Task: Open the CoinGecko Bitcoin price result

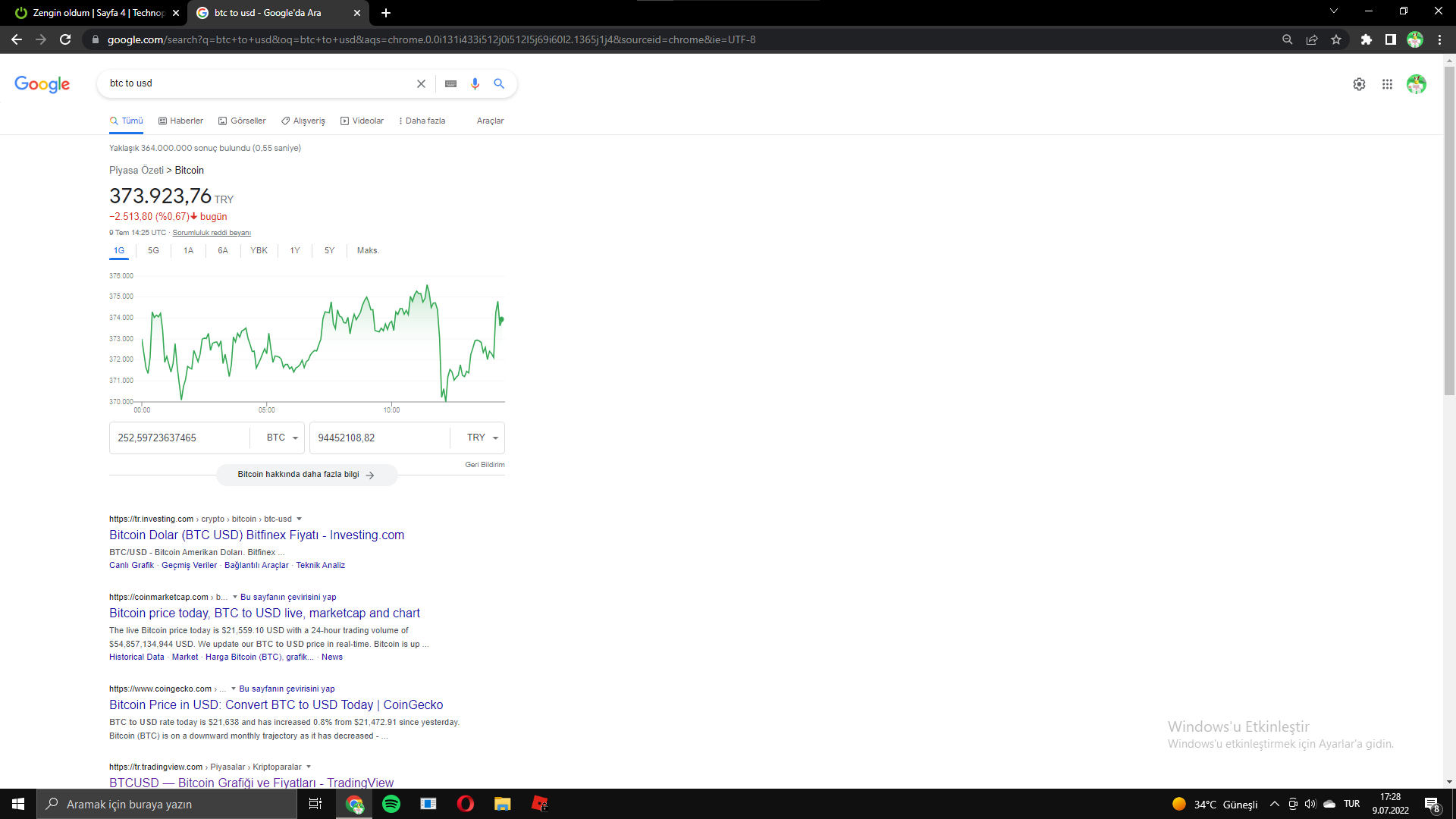Action: pyautogui.click(x=276, y=704)
